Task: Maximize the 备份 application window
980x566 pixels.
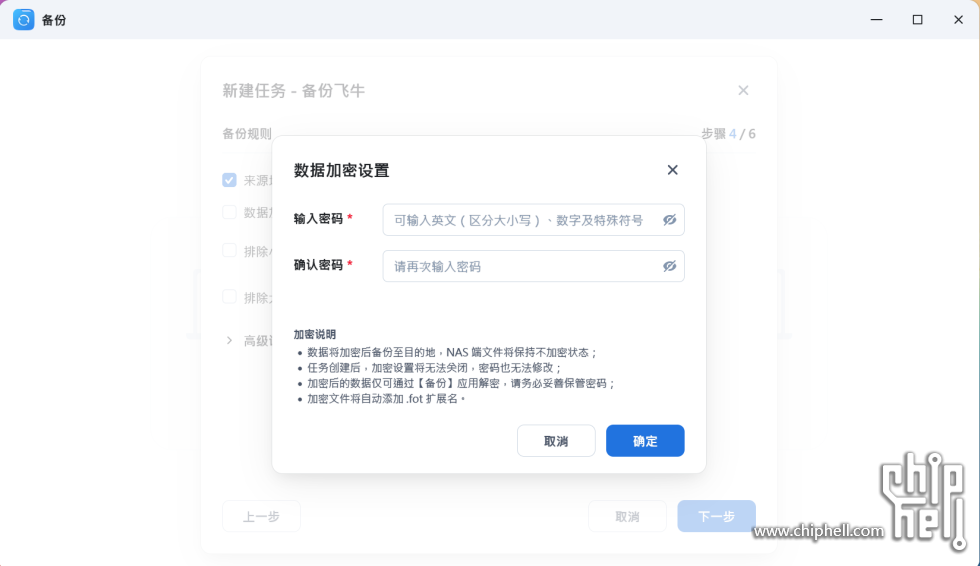Action: (917, 20)
